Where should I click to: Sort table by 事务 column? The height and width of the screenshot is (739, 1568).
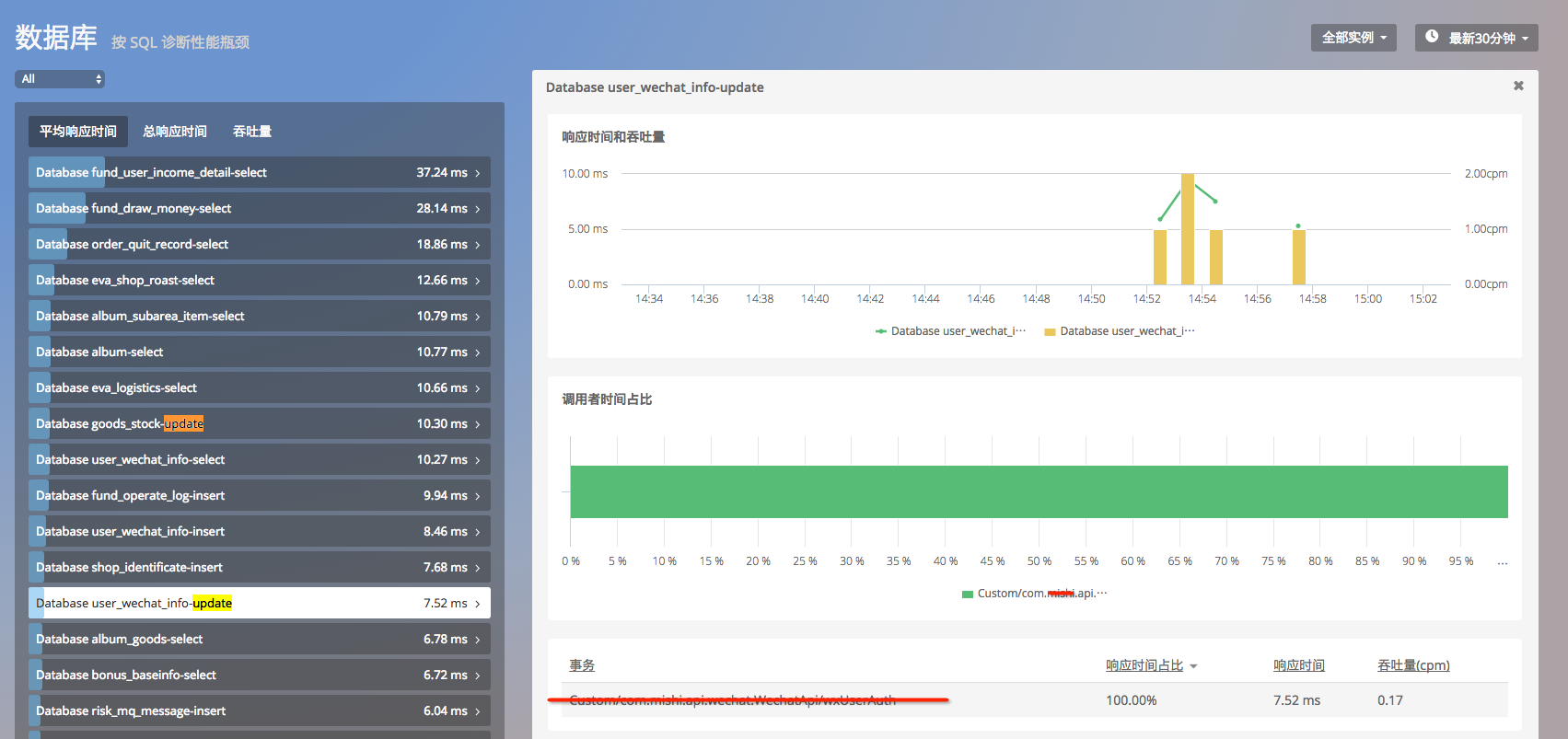[582, 665]
